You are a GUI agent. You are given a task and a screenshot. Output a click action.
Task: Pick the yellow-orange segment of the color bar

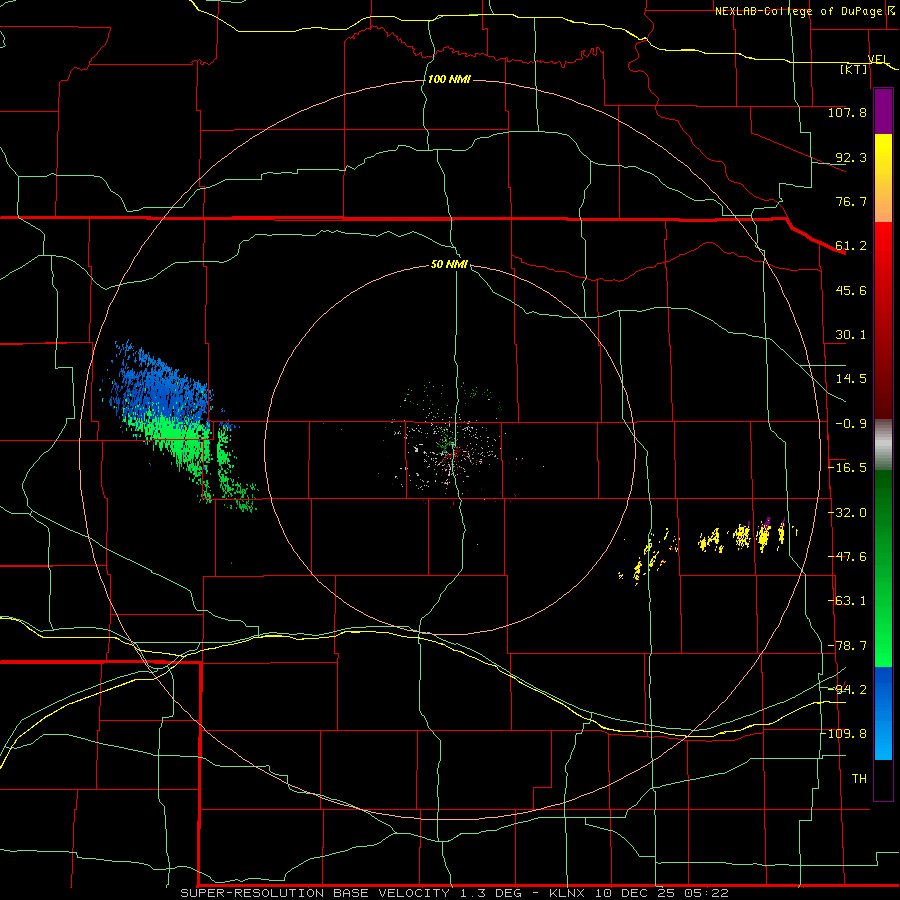tap(883, 179)
